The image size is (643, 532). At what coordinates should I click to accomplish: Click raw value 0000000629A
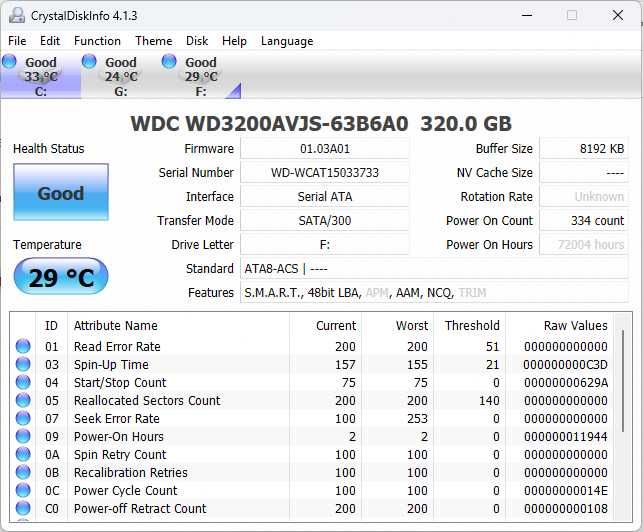566,383
